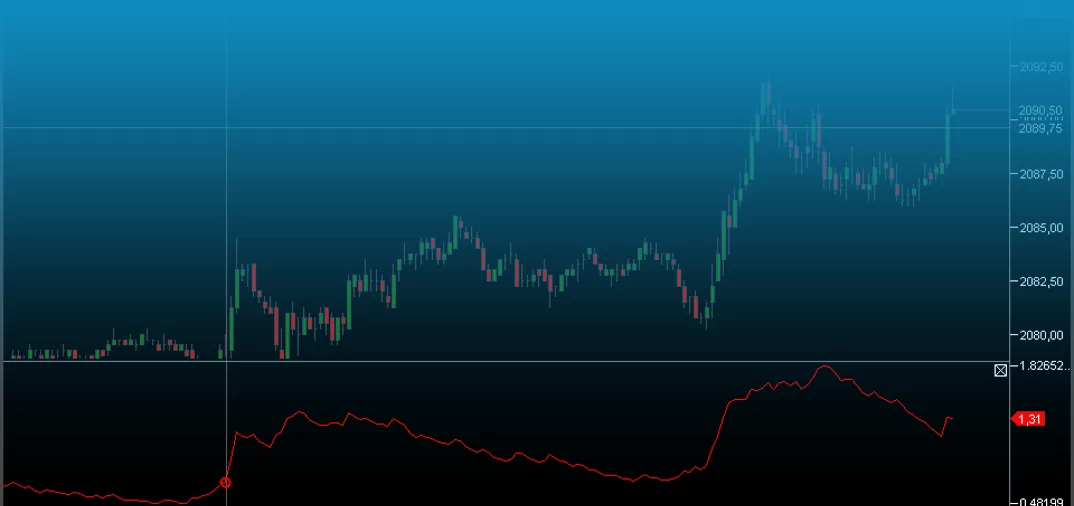Click the 1.82652 indicator scale maximum label
This screenshot has height=506, width=1074.
[x=1045, y=366]
